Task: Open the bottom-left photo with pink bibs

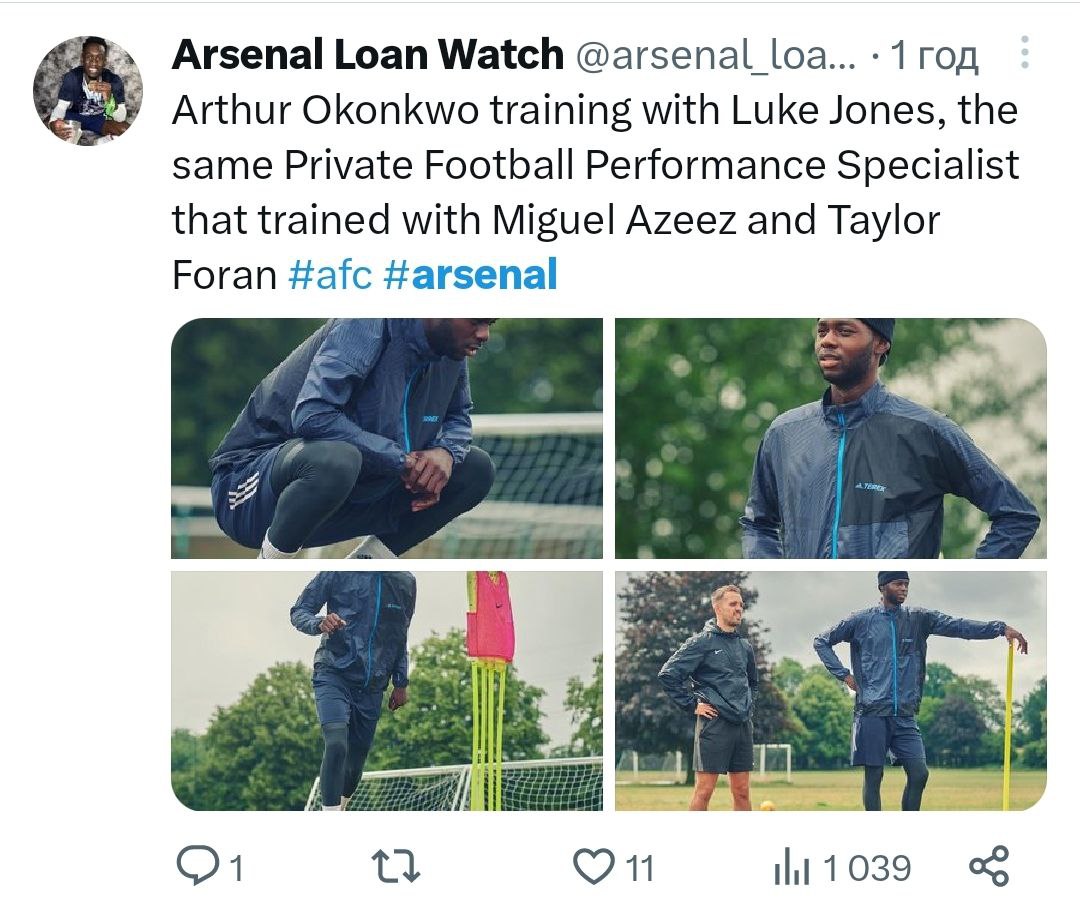Action: 387,690
